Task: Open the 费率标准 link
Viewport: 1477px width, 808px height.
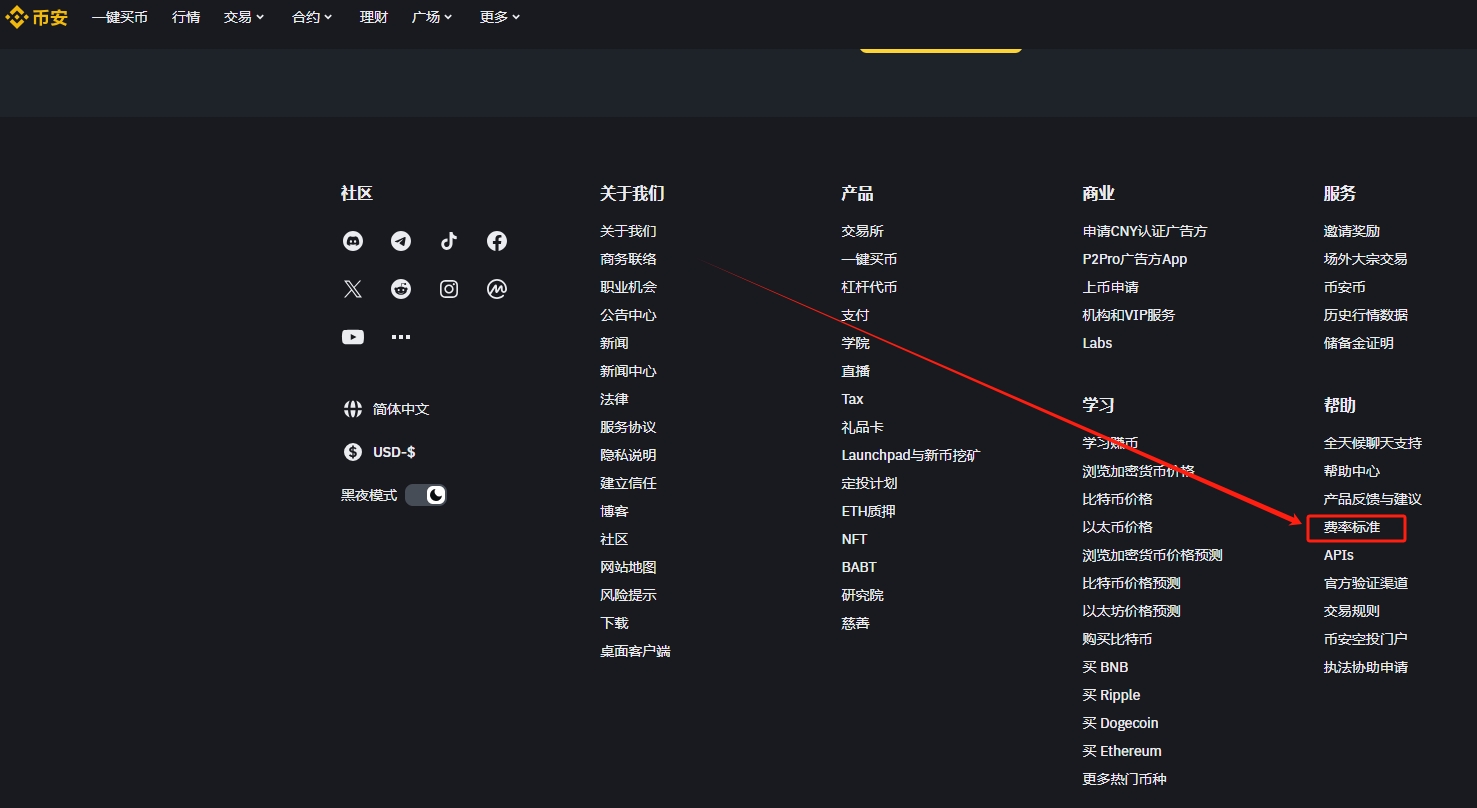Action: 1352,527
